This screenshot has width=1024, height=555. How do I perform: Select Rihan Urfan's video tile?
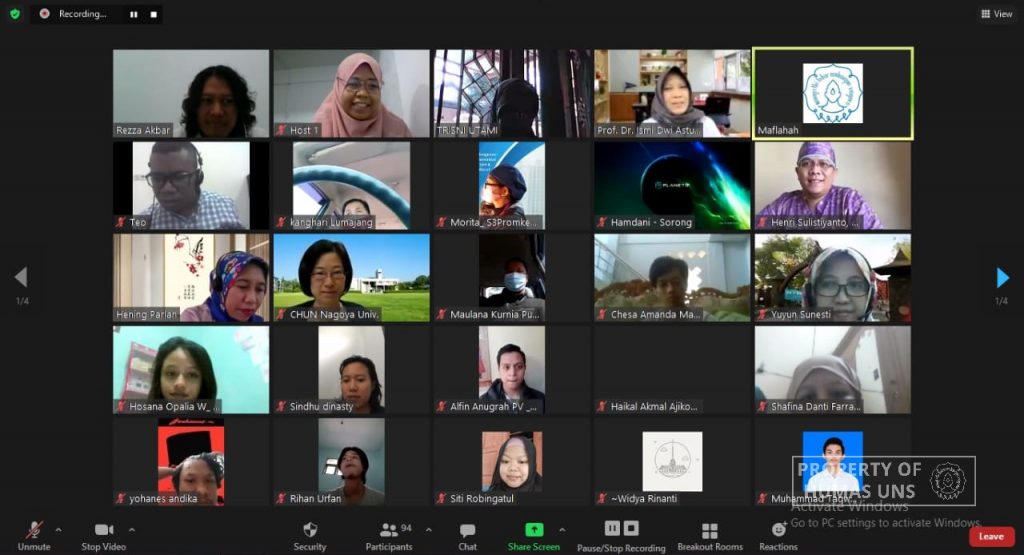351,462
